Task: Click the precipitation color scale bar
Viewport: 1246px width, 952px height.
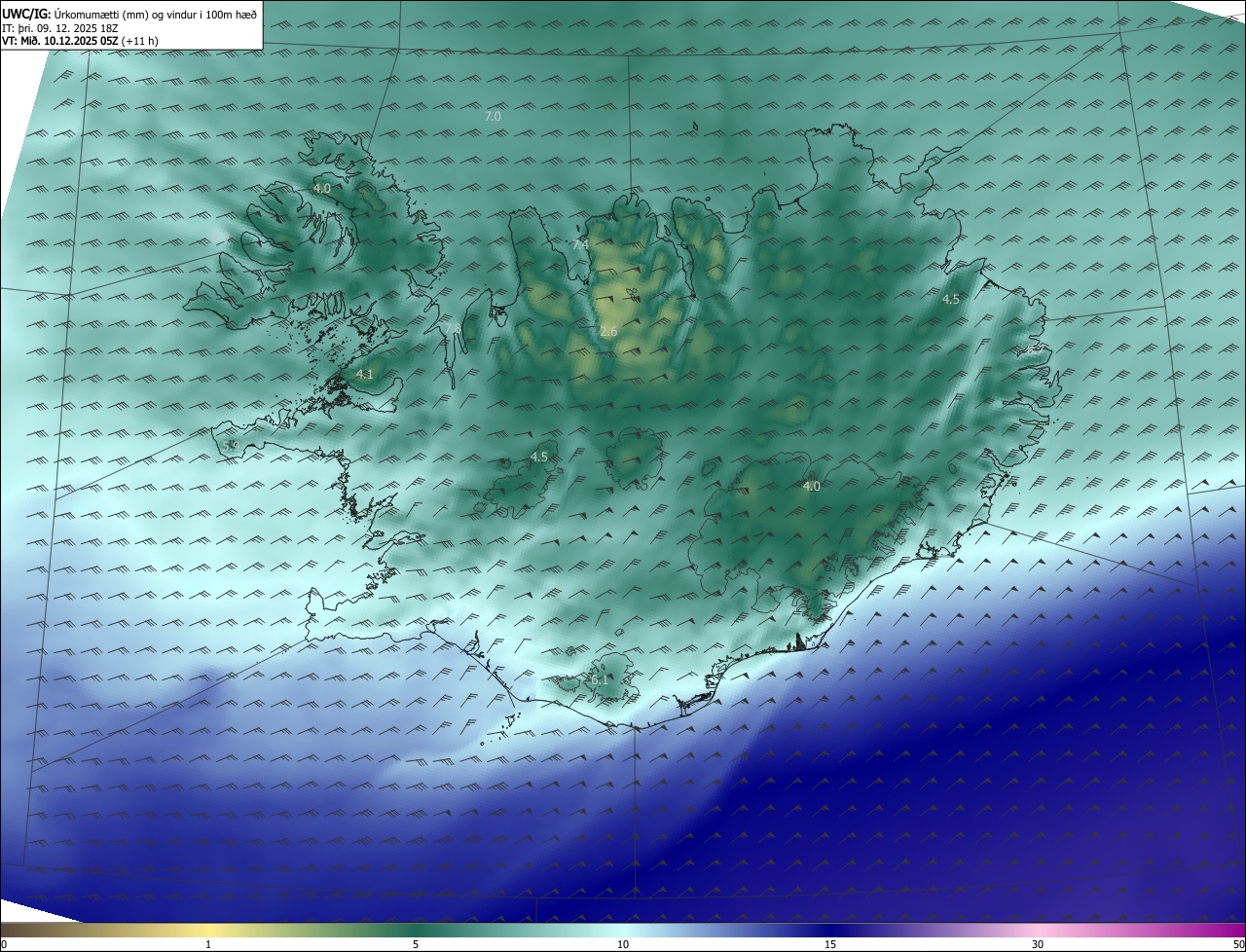Action: point(623,930)
